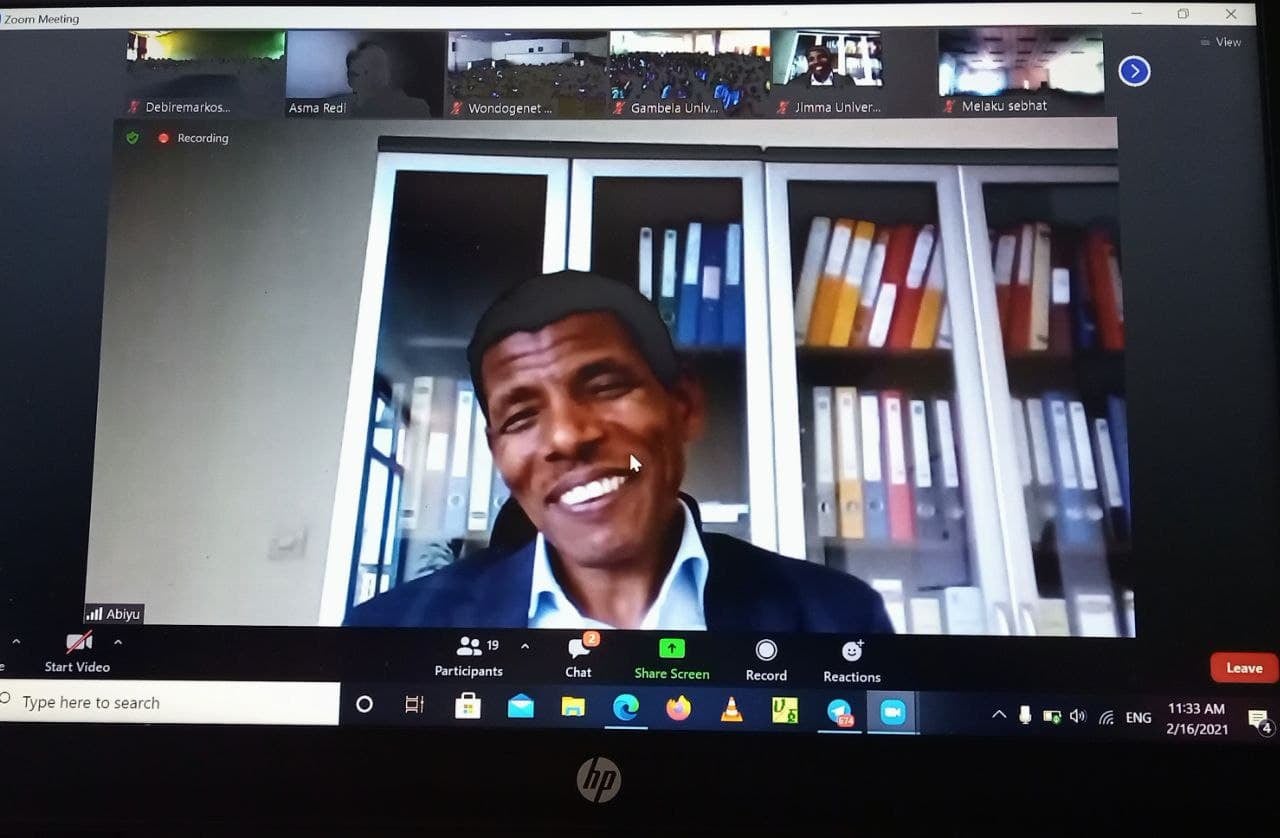The height and width of the screenshot is (838, 1280).
Task: Open the View layout menu
Action: (x=1221, y=42)
